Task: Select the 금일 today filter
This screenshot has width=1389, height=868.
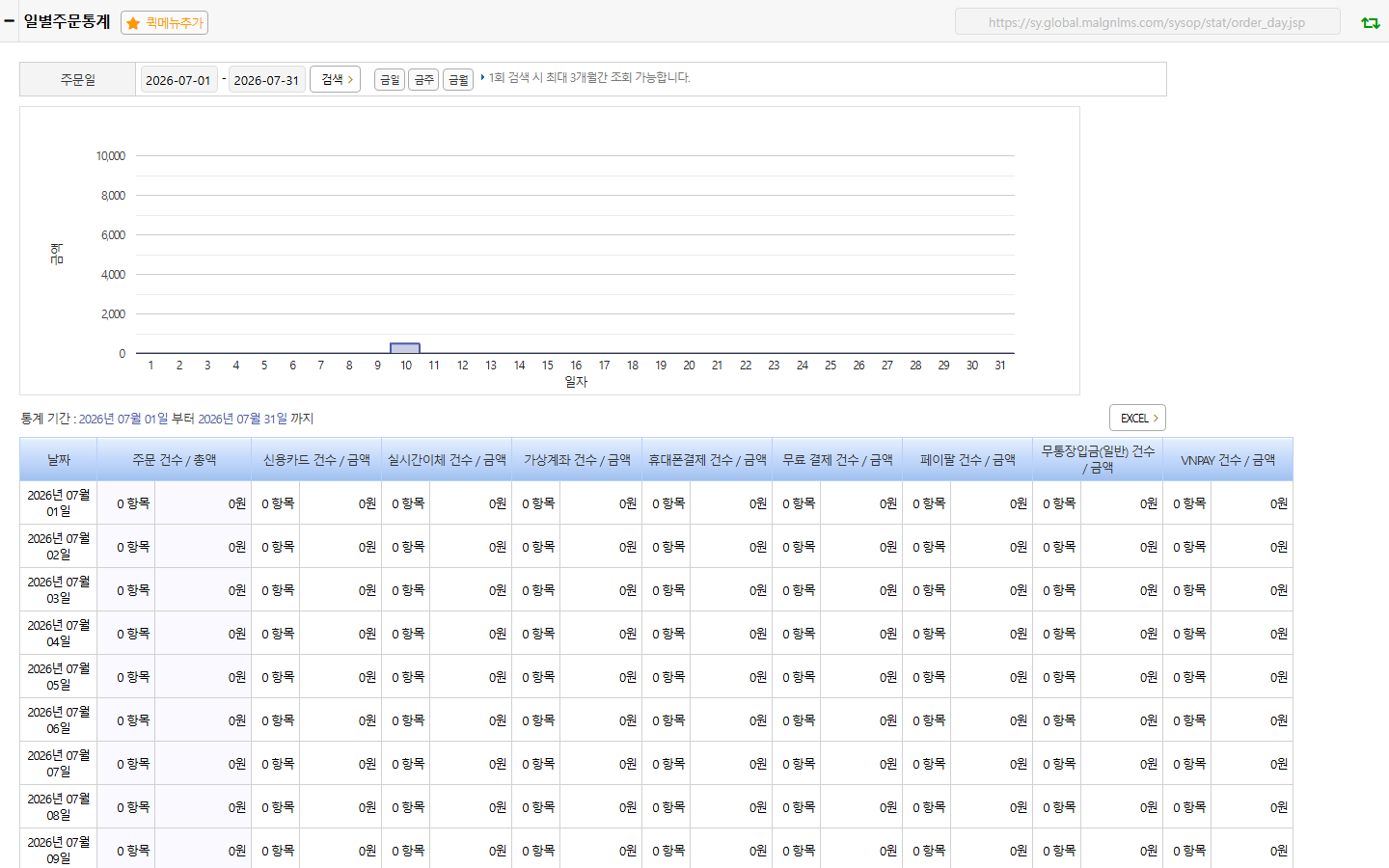Action: (390, 80)
